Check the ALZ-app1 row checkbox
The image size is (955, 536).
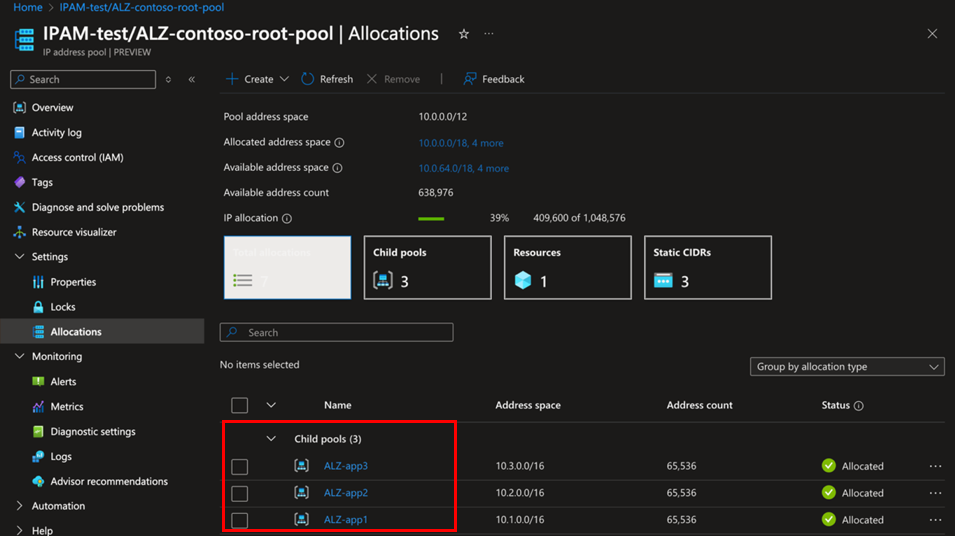[239, 520]
